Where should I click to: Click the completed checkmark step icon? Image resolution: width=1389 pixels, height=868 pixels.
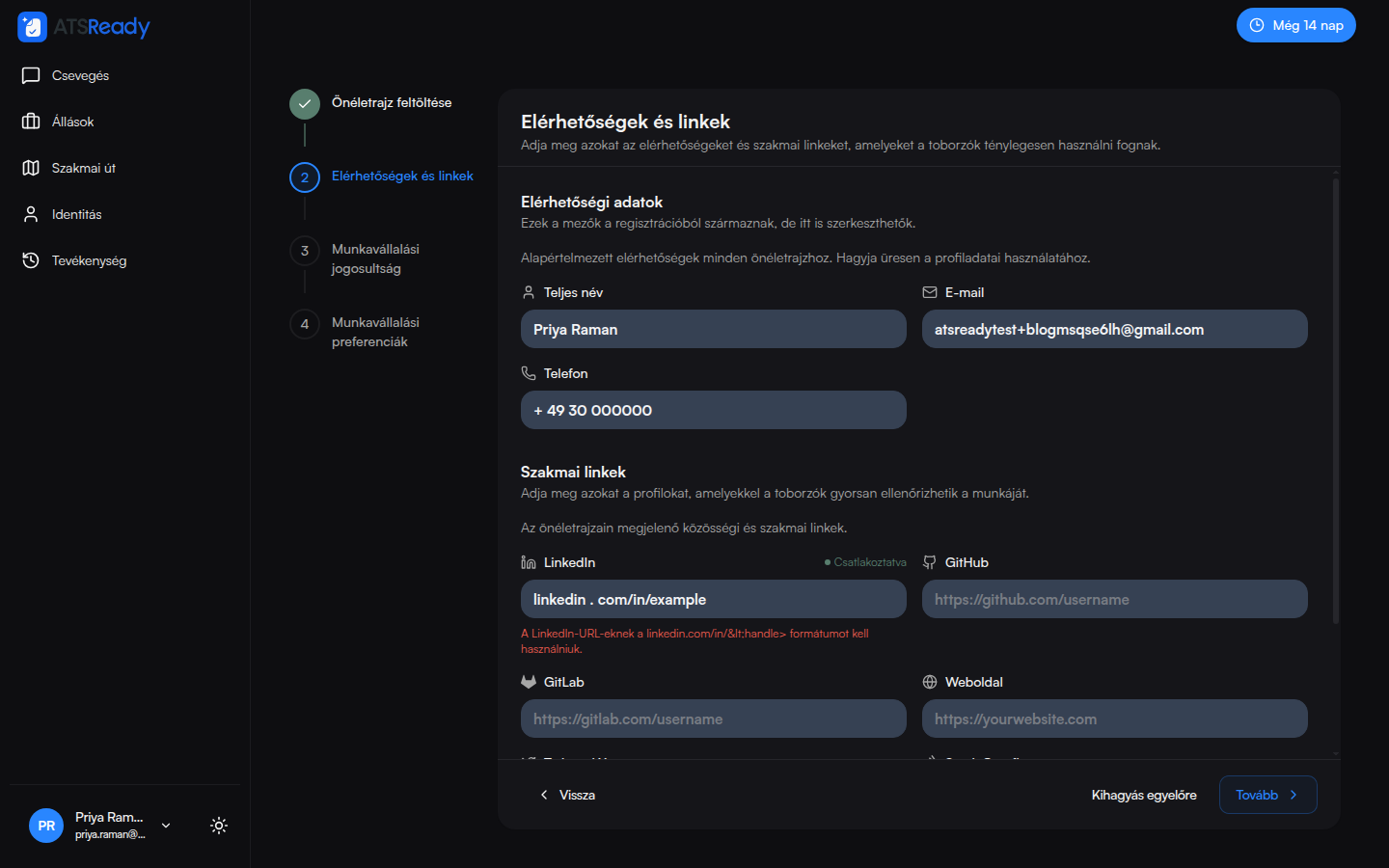[x=305, y=104]
